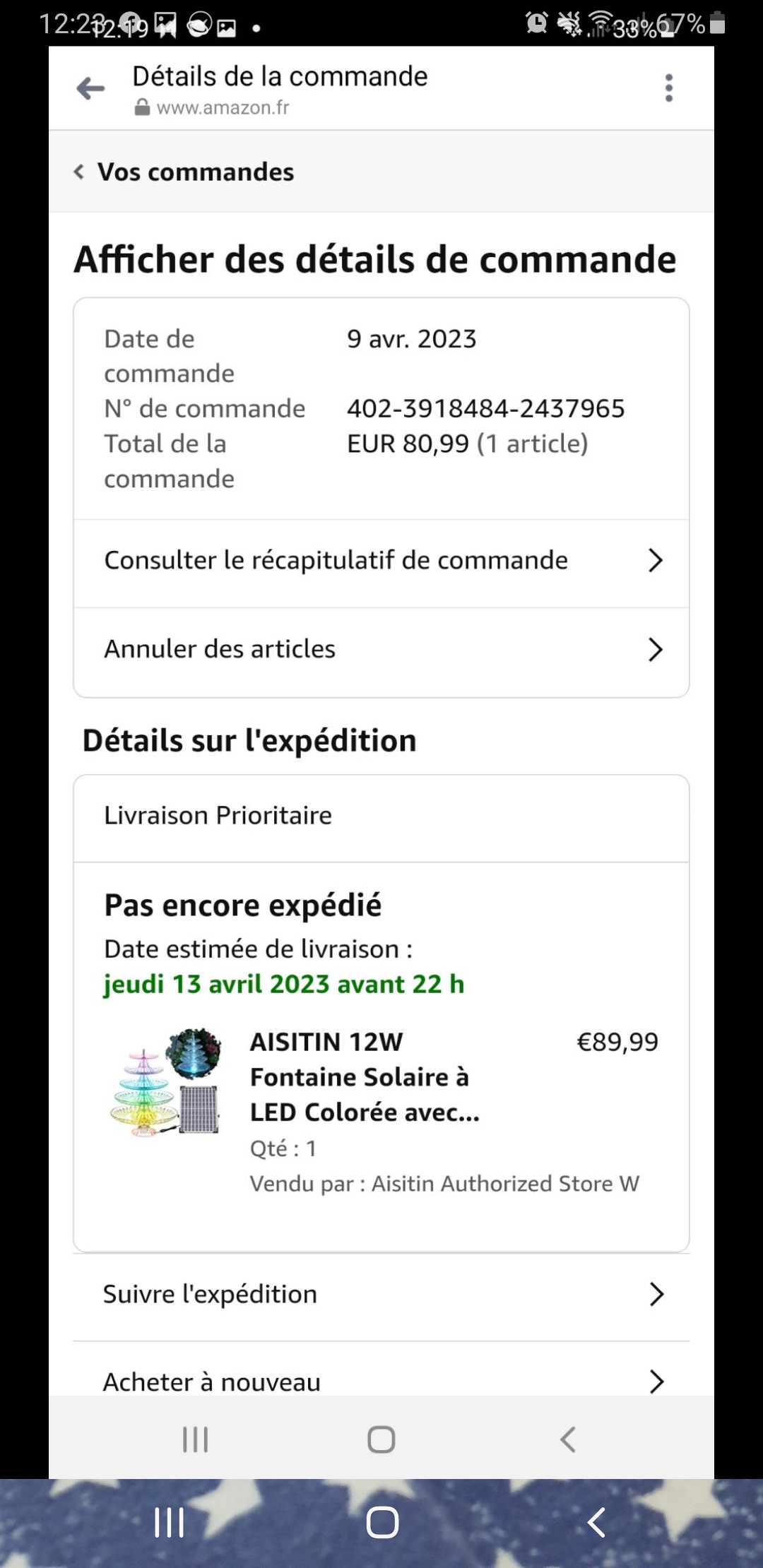The image size is (763, 1568).
Task: Tap the inner home navigation button
Action: pyautogui.click(x=381, y=1439)
